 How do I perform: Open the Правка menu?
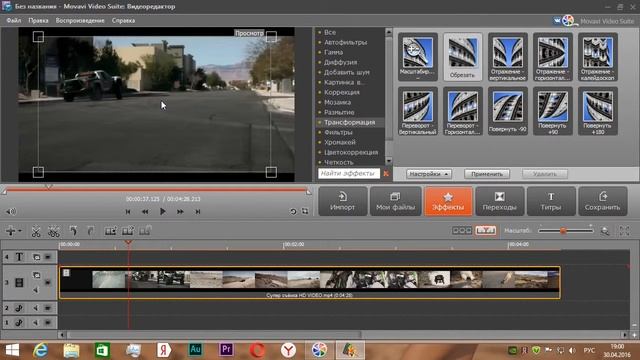[x=38, y=20]
